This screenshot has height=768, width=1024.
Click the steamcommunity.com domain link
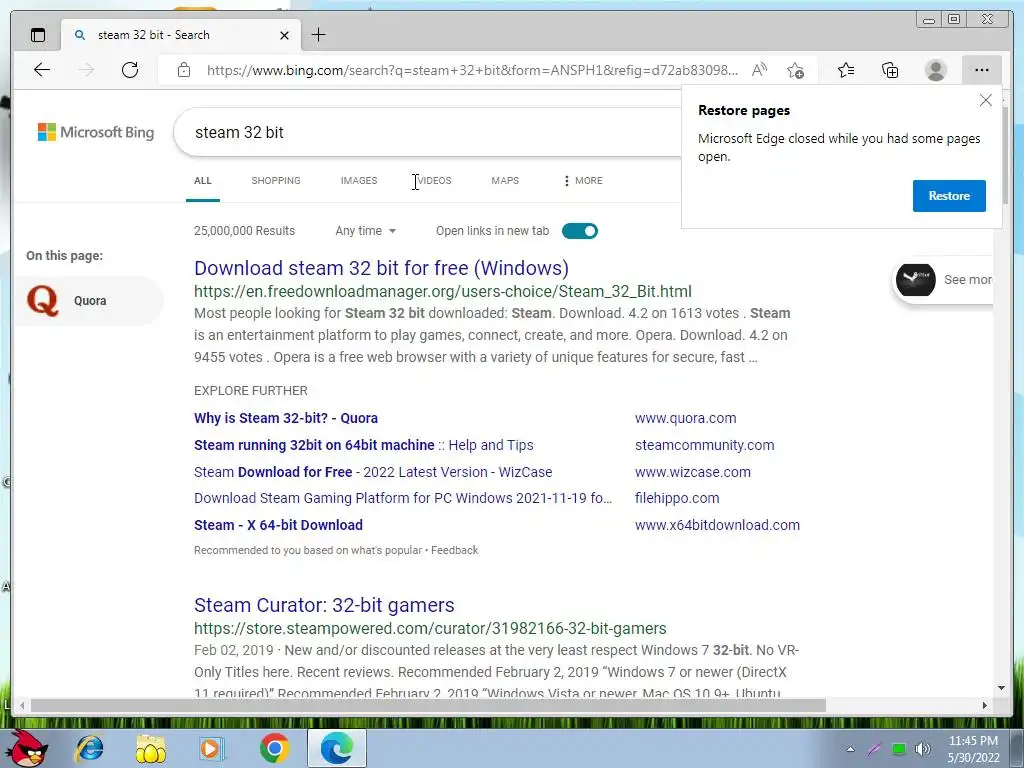[705, 445]
